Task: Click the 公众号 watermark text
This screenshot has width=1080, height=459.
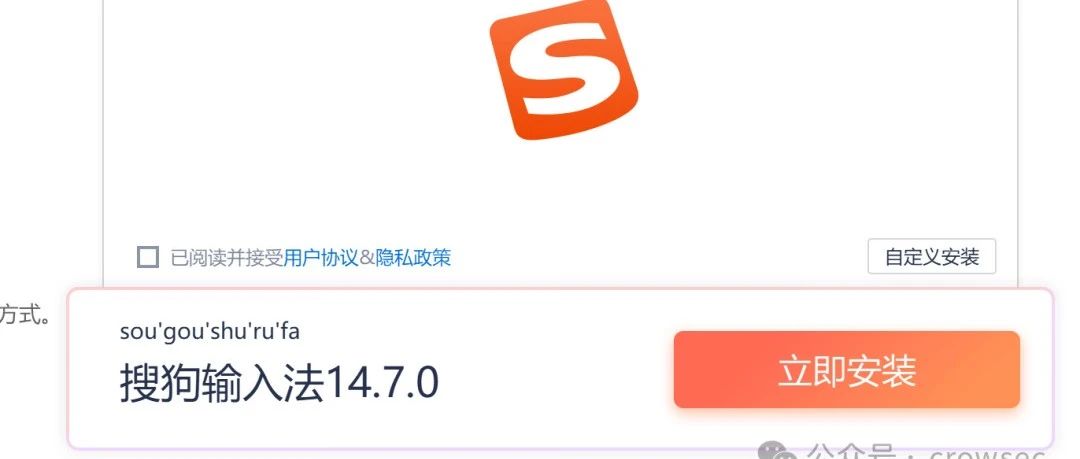Action: tap(853, 451)
